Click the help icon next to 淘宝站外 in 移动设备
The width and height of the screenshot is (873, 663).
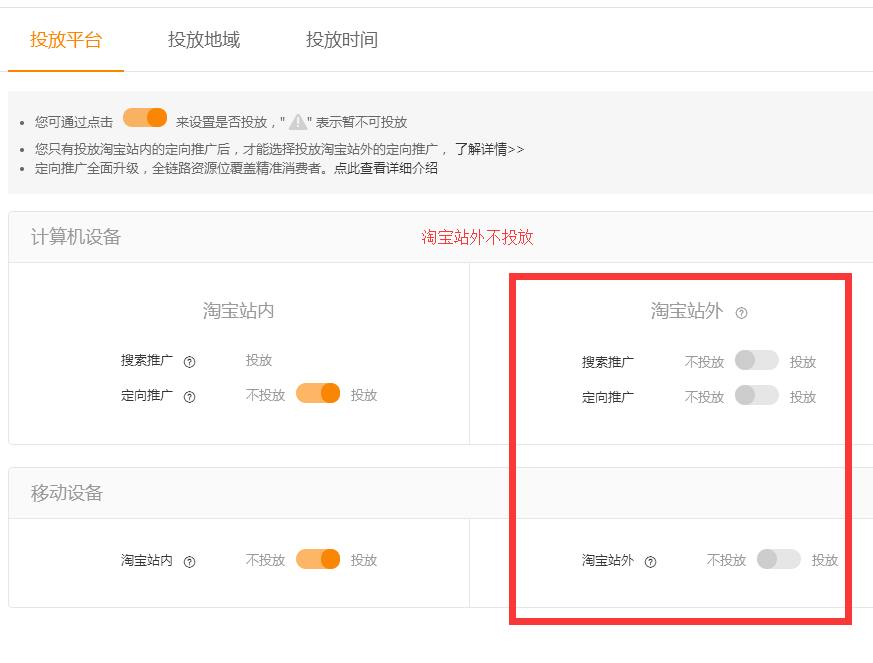(651, 561)
